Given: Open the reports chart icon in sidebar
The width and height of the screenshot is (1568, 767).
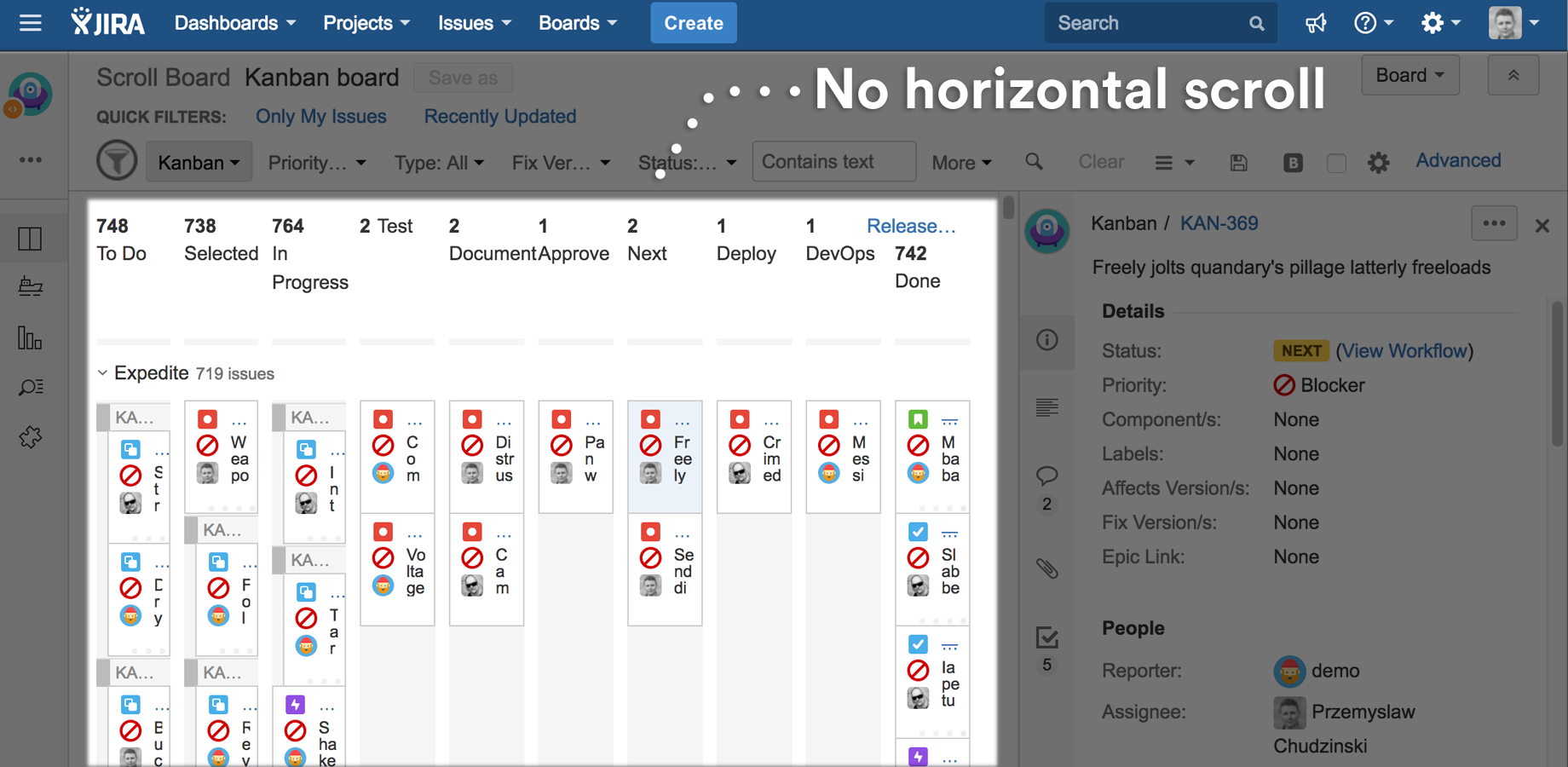Looking at the screenshot, I should [x=30, y=338].
